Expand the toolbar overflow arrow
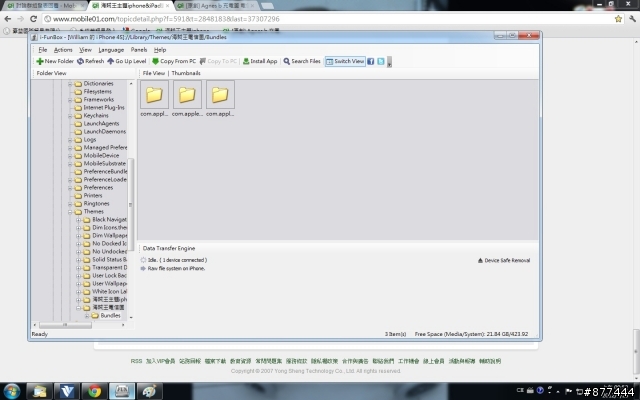 pos(389,62)
